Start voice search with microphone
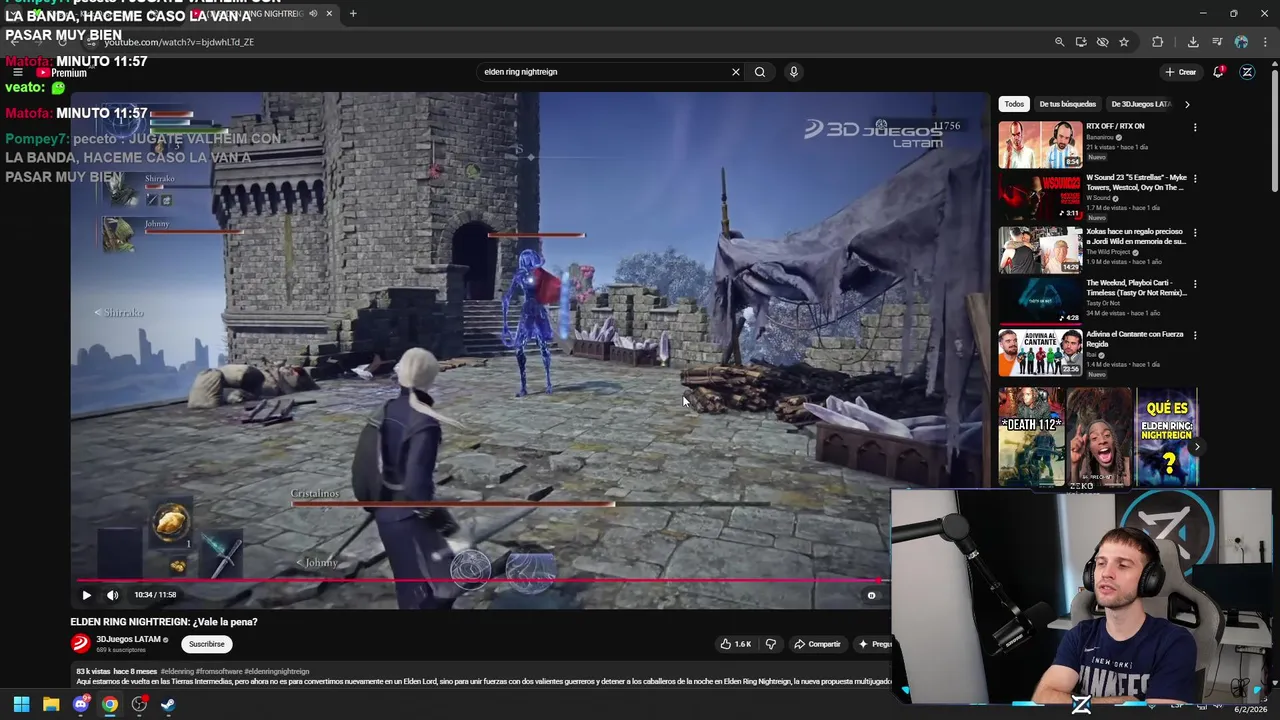This screenshot has width=1280, height=720. (794, 72)
